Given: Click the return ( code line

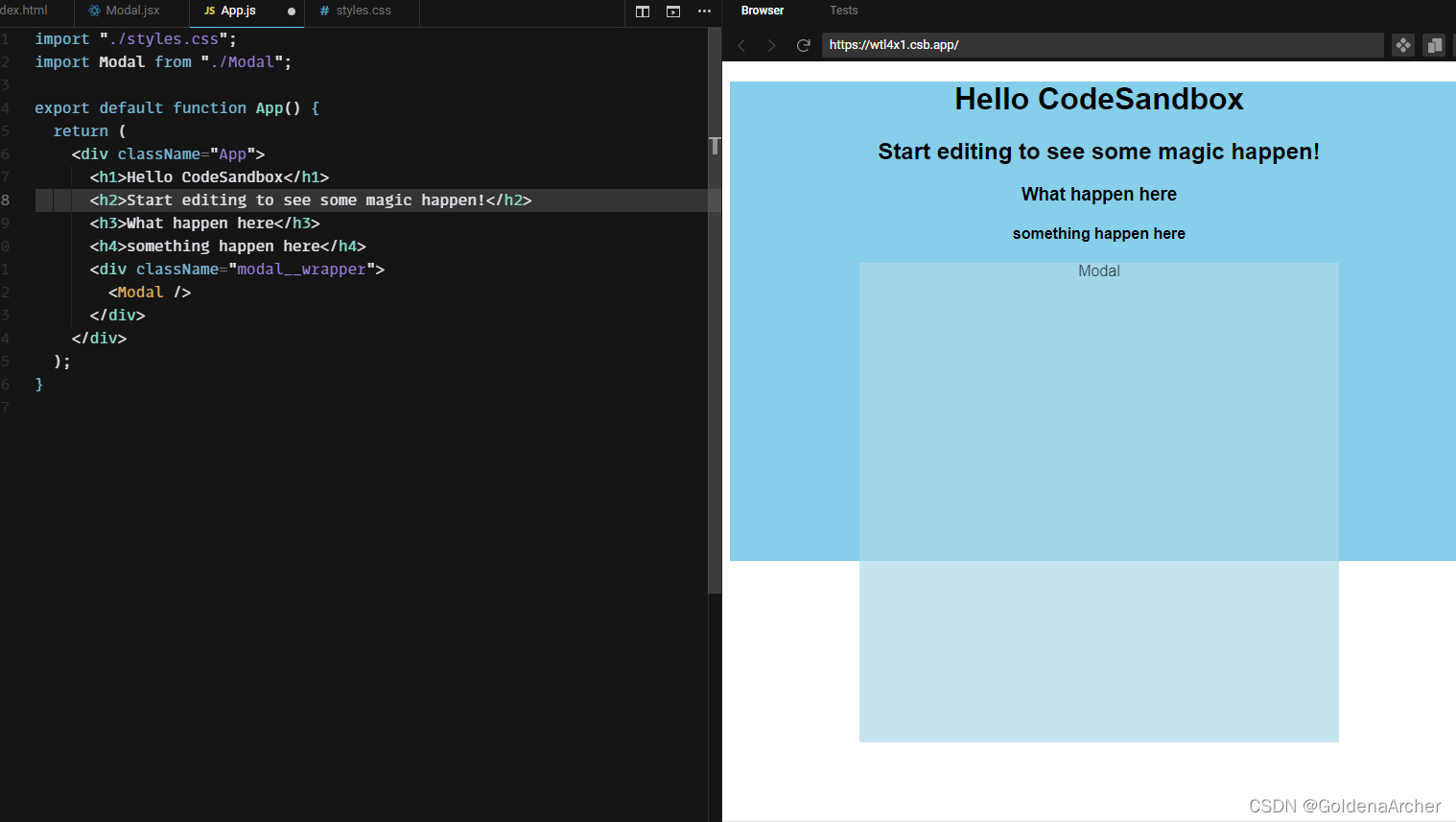Looking at the screenshot, I should point(89,131).
